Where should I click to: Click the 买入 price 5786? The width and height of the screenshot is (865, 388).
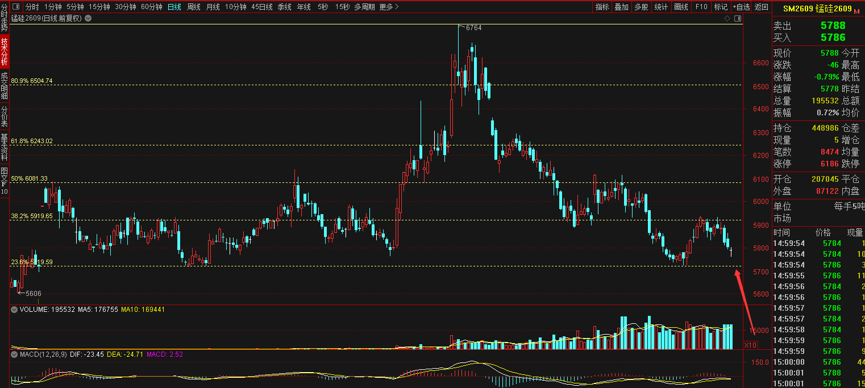tap(833, 38)
